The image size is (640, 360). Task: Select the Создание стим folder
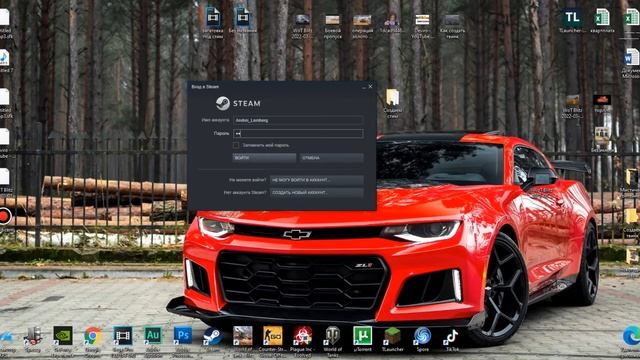392,98
